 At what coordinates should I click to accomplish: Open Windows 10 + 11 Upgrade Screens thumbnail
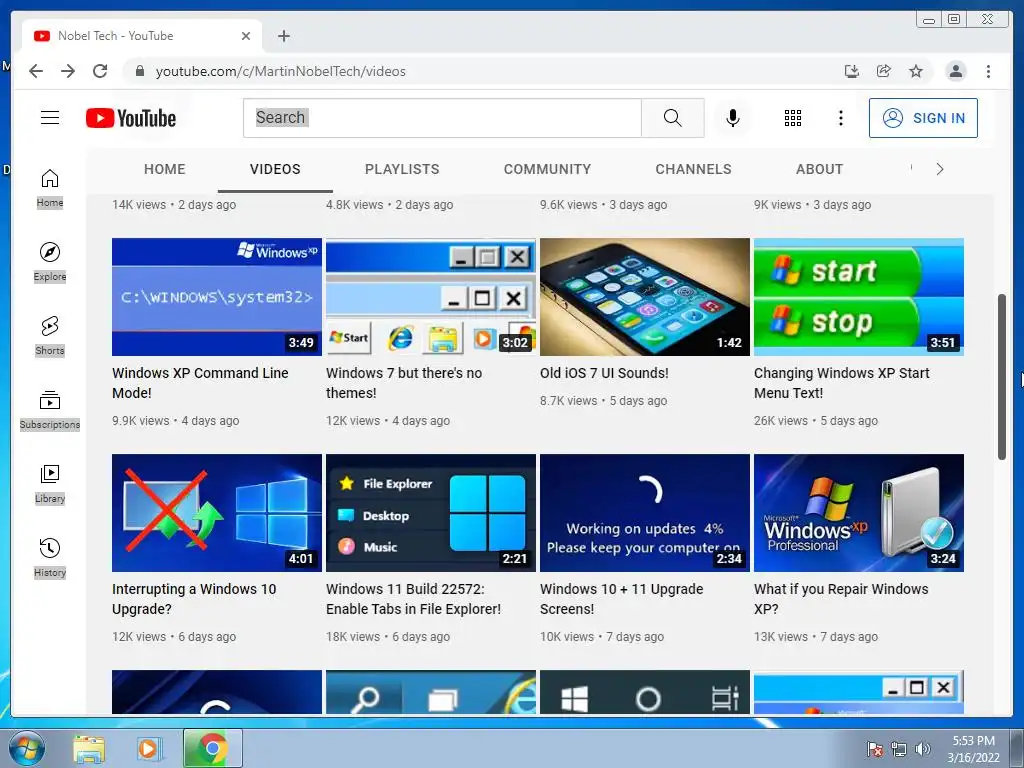pos(645,513)
